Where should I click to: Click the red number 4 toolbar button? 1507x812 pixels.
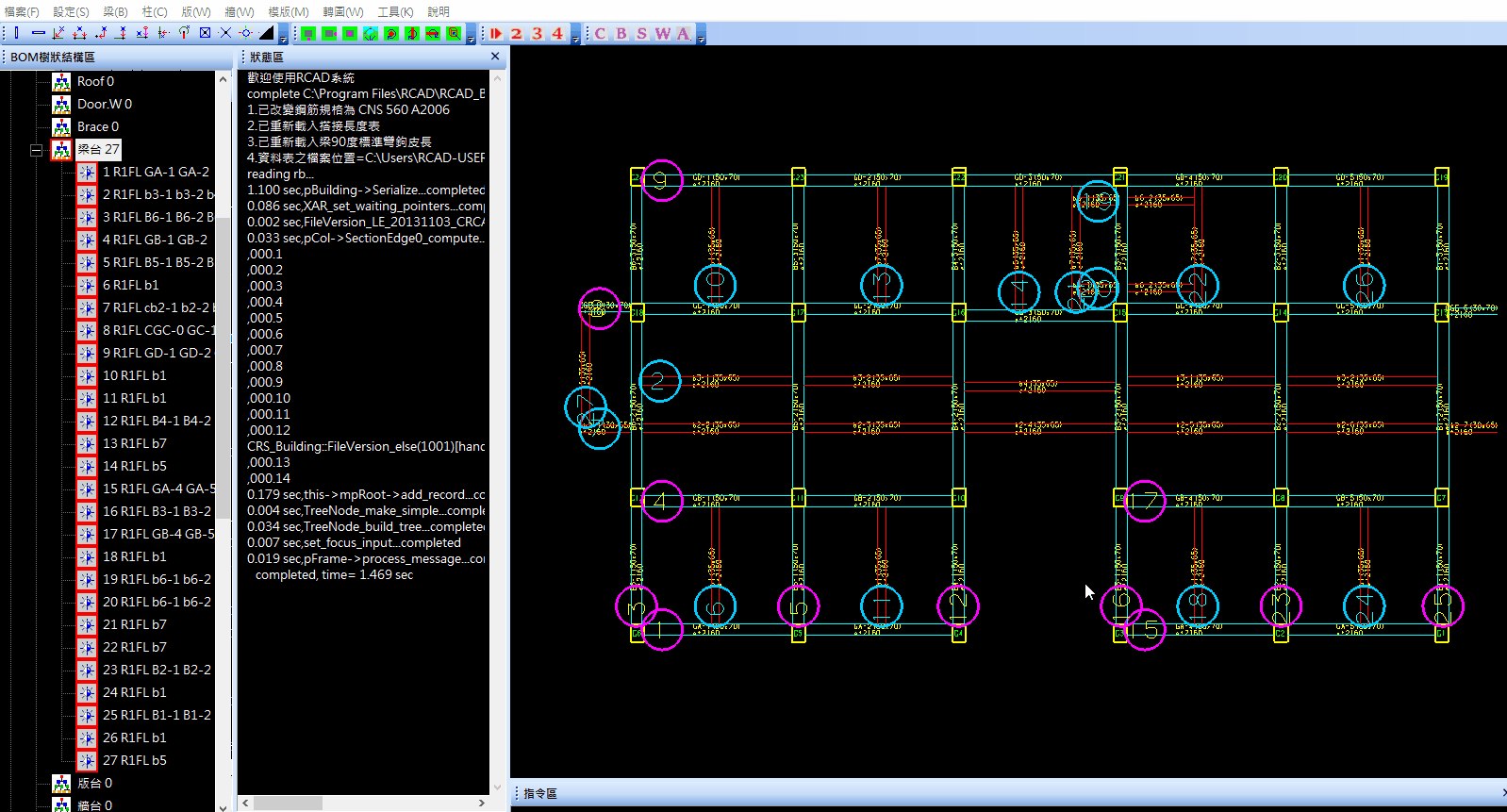coord(558,33)
